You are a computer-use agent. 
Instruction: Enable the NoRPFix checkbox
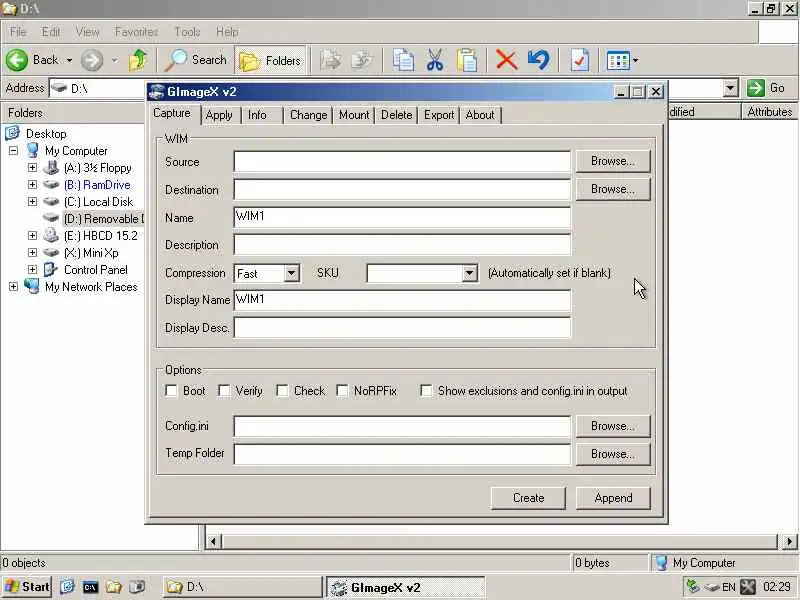(x=342, y=391)
